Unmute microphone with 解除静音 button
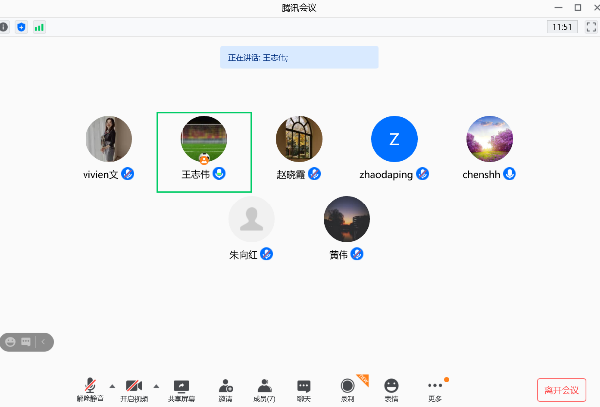 [90, 388]
